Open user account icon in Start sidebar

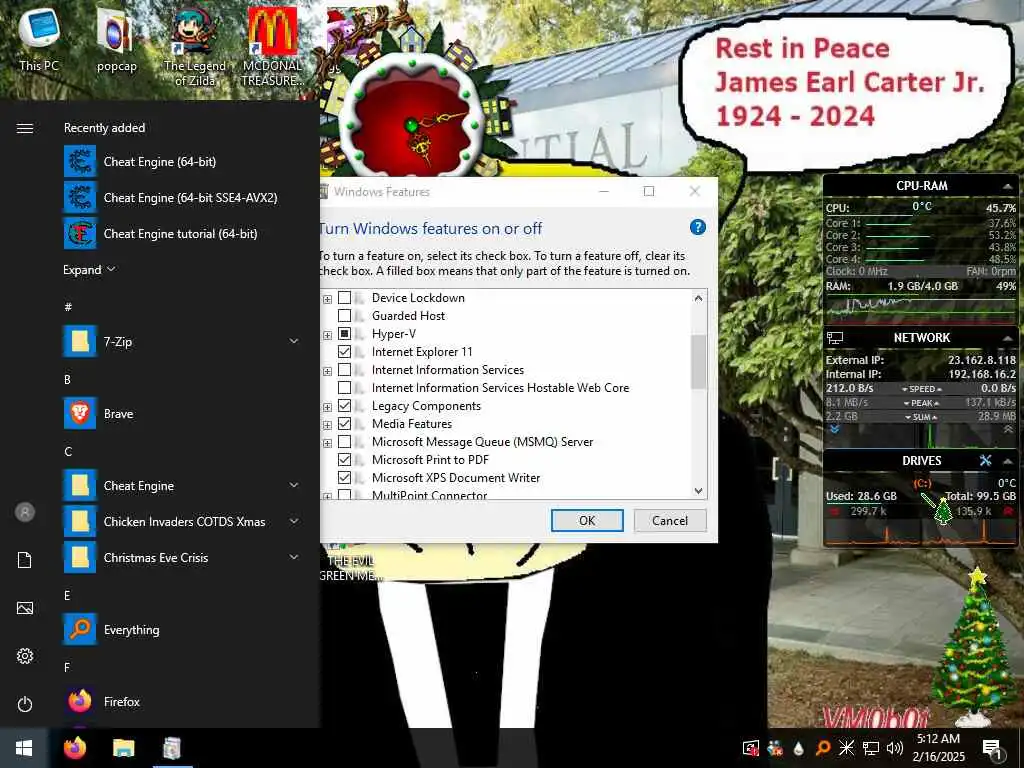pos(25,512)
